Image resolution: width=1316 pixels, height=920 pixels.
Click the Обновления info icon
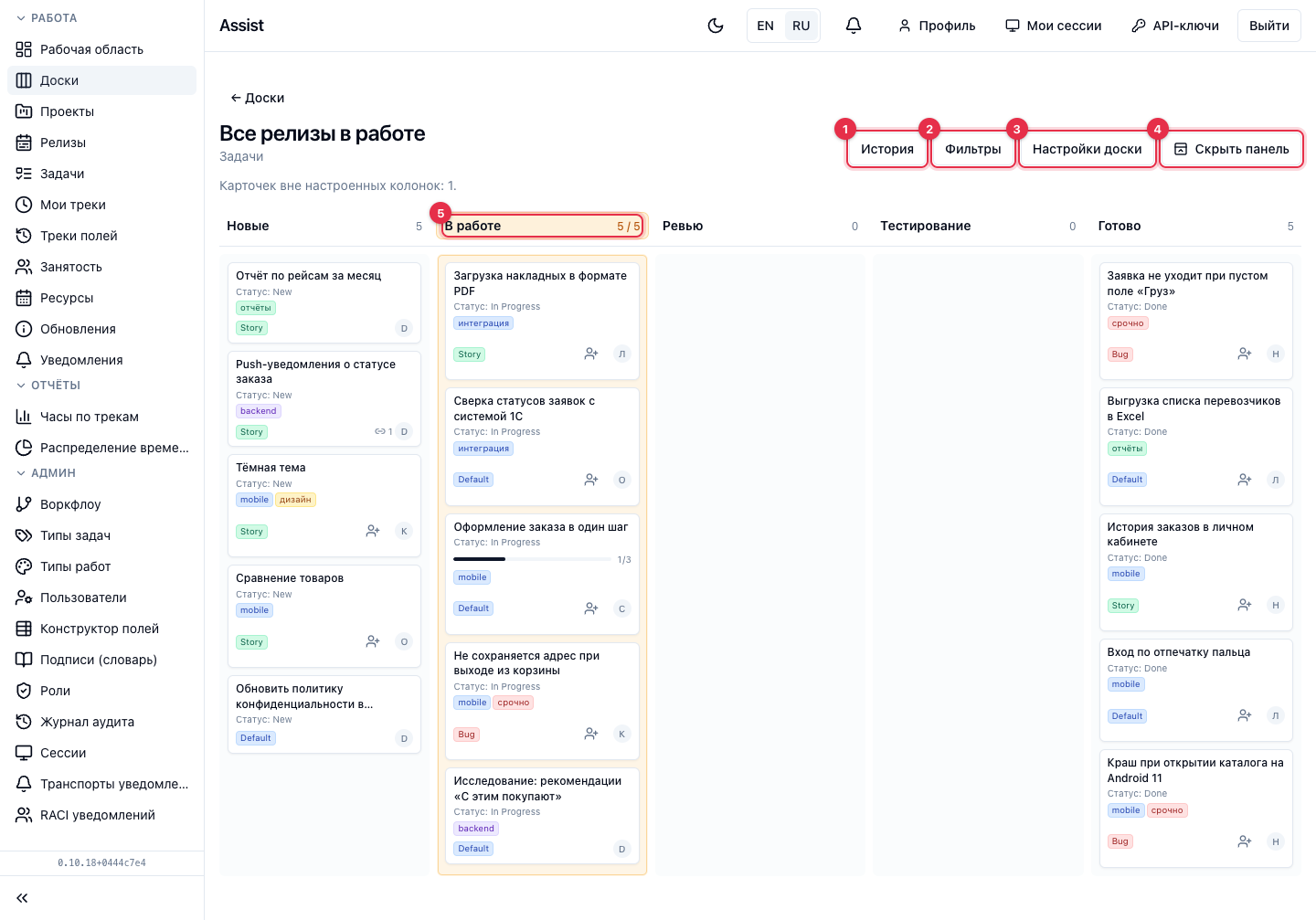coord(24,329)
